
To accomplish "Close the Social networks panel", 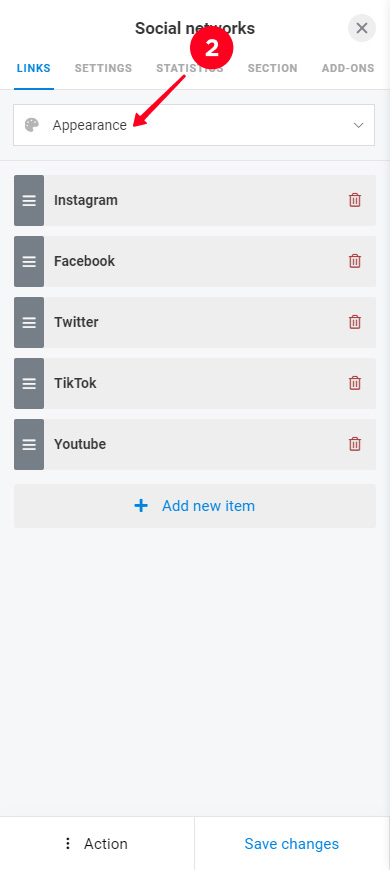I will (x=362, y=28).
